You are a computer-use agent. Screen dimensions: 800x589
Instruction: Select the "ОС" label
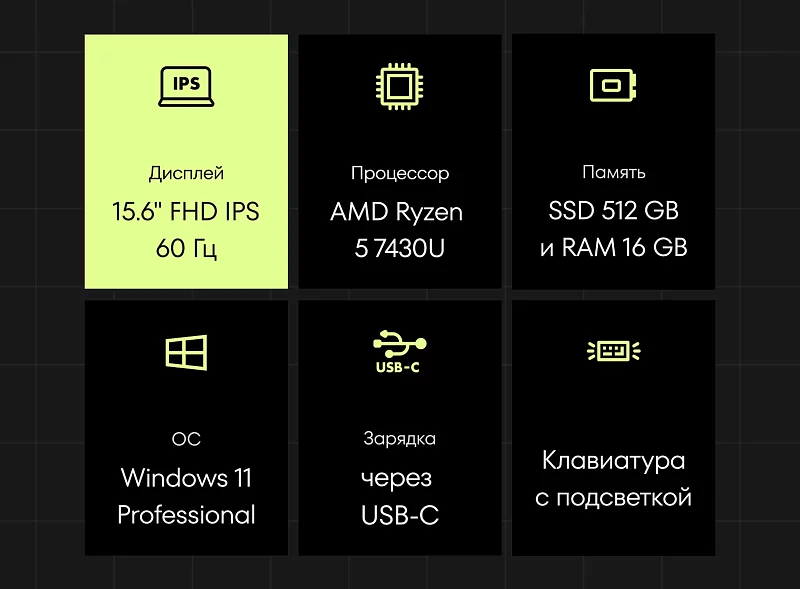(186, 439)
